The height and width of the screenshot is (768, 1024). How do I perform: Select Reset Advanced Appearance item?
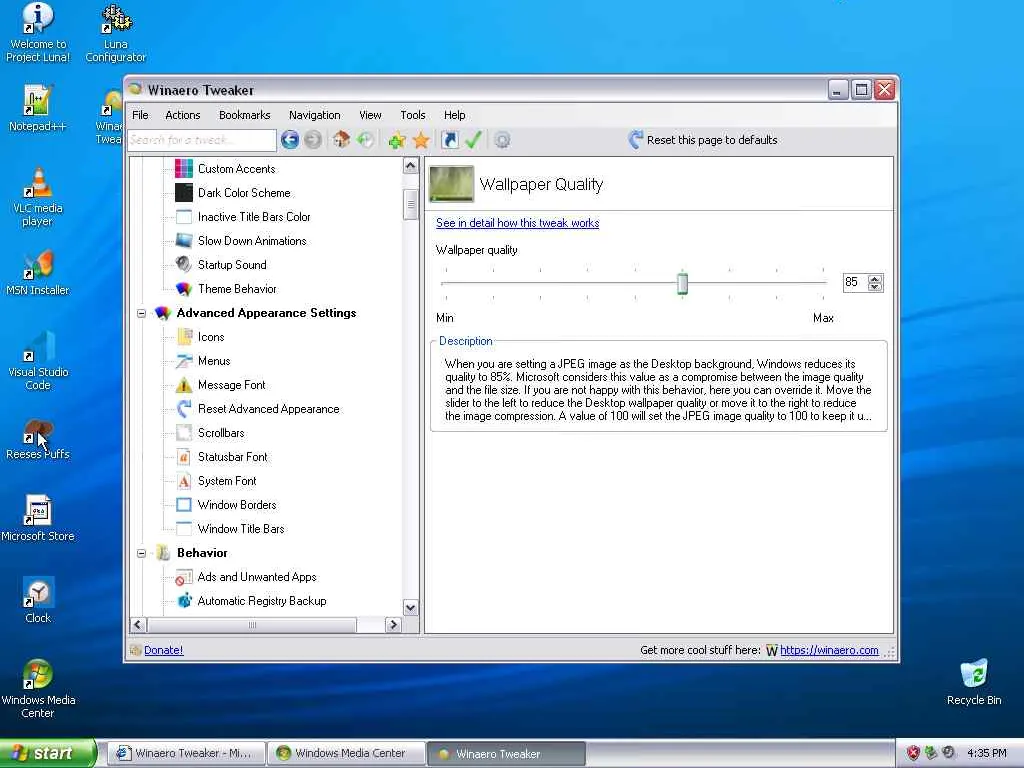(x=268, y=409)
